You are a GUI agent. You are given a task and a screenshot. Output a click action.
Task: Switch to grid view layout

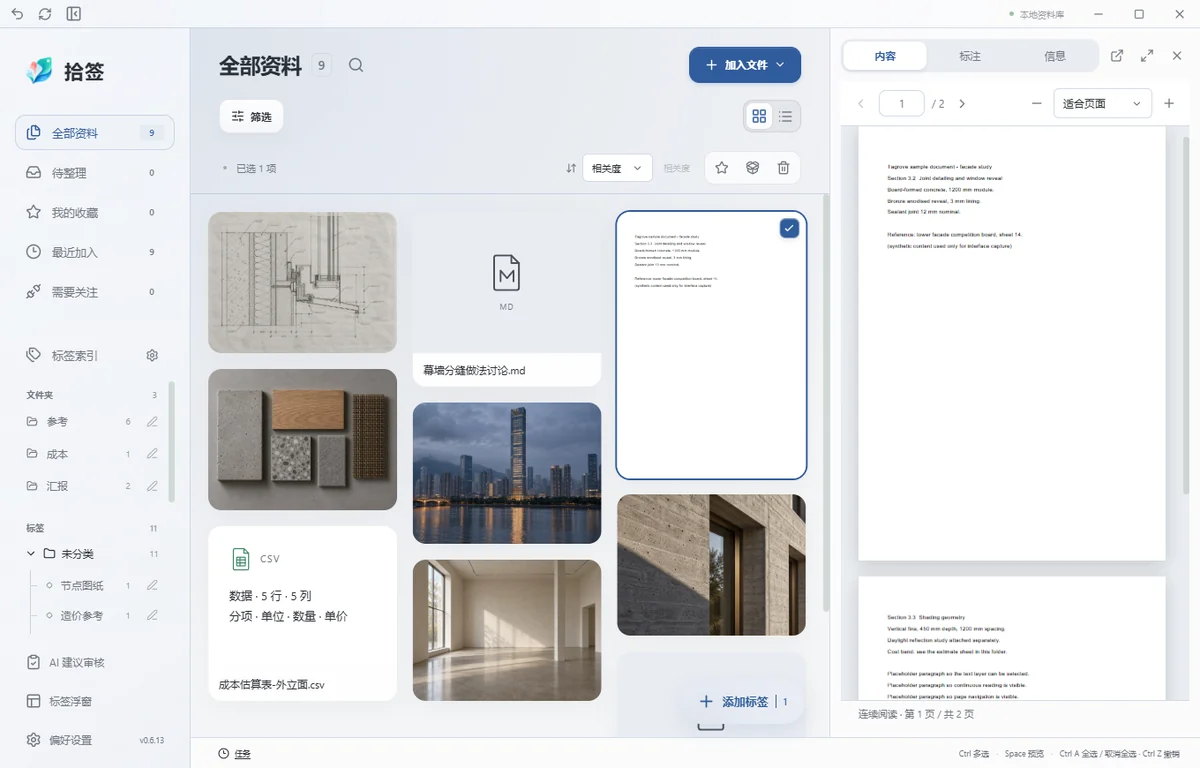pyautogui.click(x=759, y=117)
